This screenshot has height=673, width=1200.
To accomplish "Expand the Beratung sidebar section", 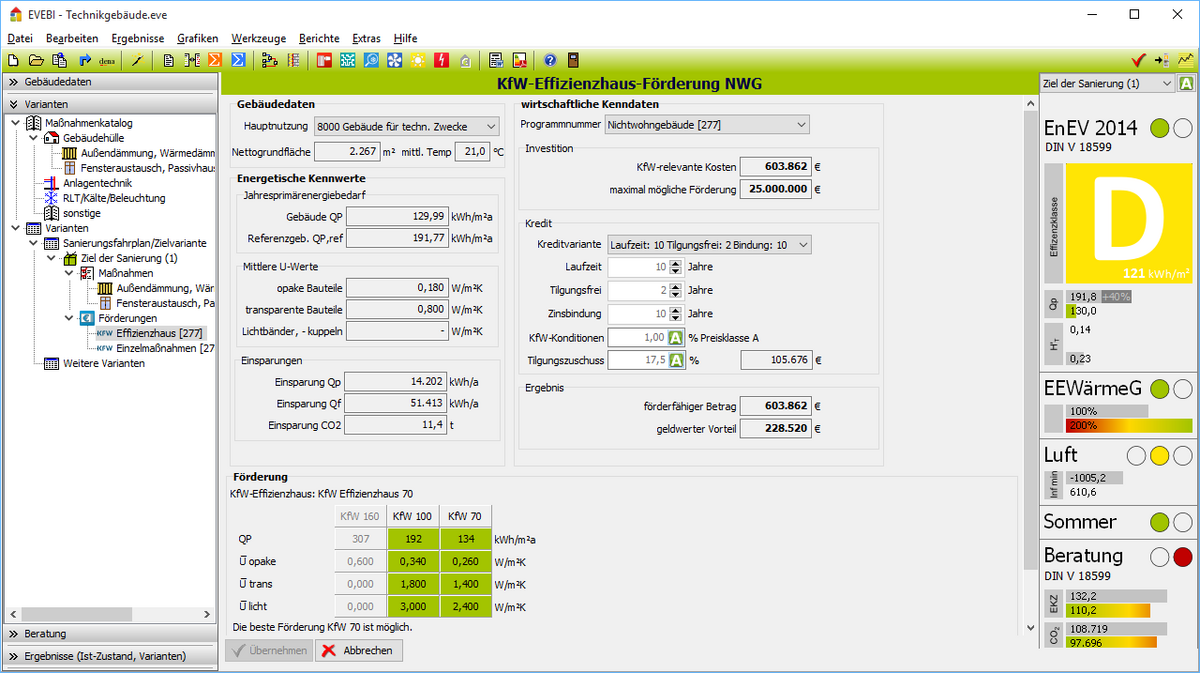I will [110, 633].
